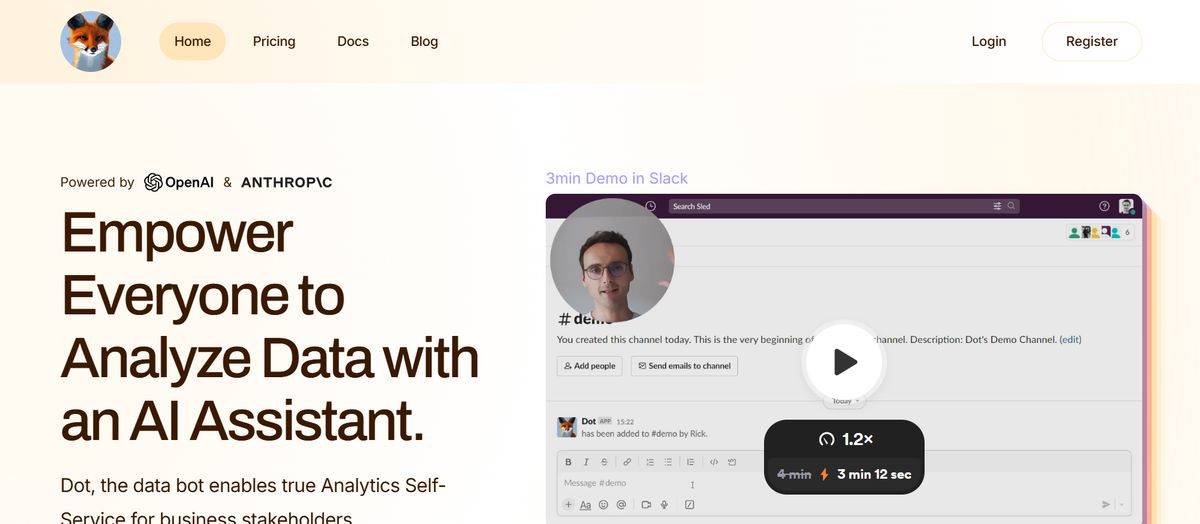Open the Docs menu item
This screenshot has width=1200, height=524.
[353, 41]
